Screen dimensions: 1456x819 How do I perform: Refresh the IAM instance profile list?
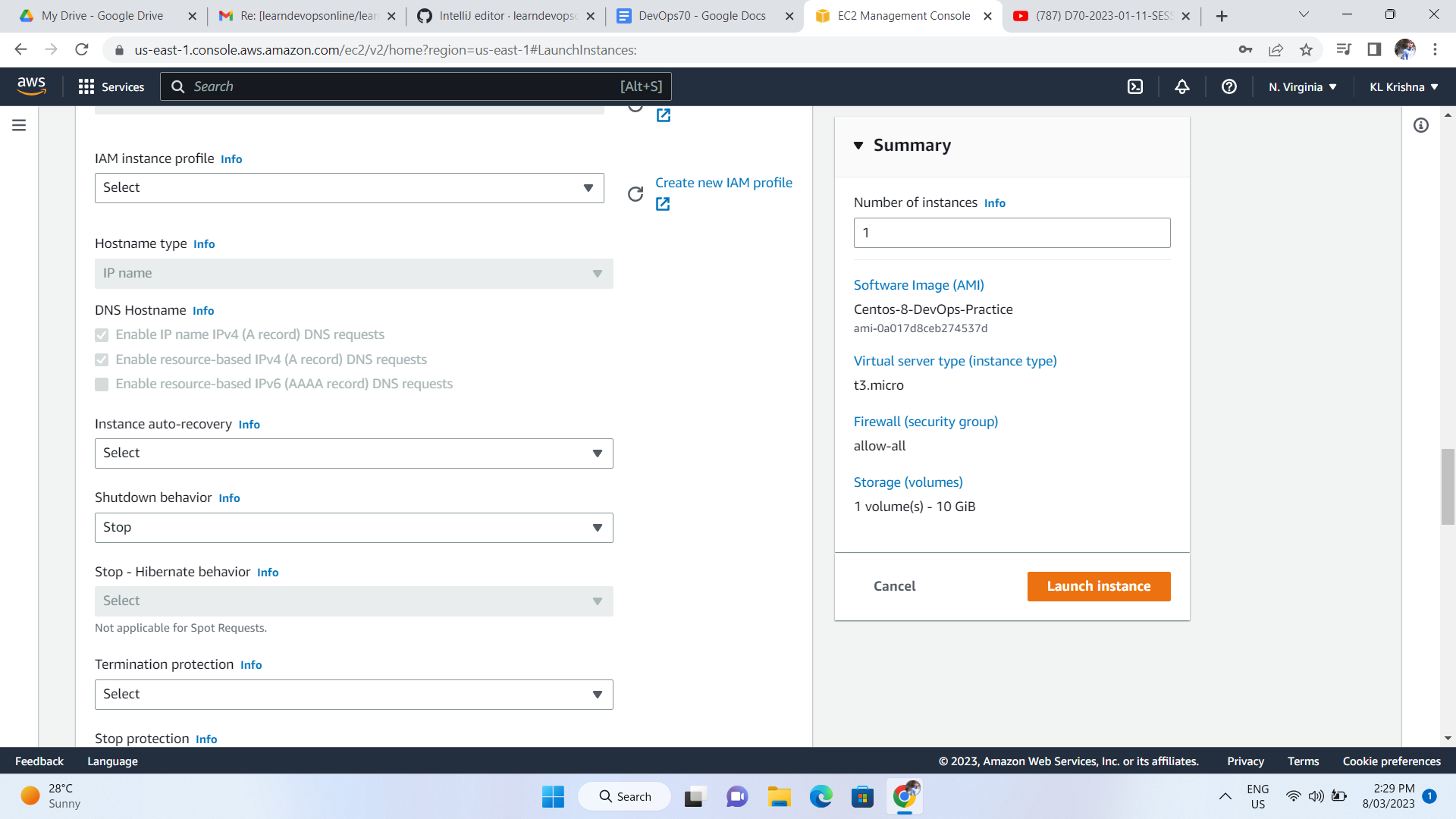pos(635,194)
